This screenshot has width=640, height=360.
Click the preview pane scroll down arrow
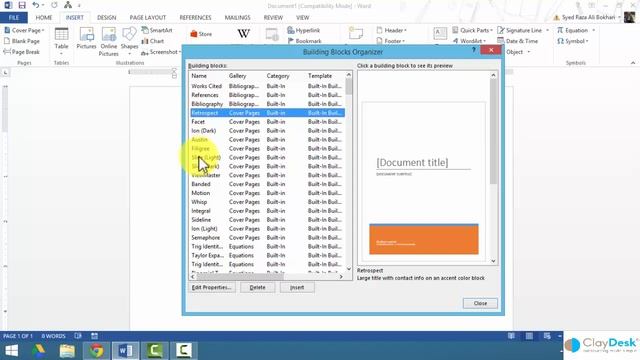pyautogui.click(x=493, y=261)
